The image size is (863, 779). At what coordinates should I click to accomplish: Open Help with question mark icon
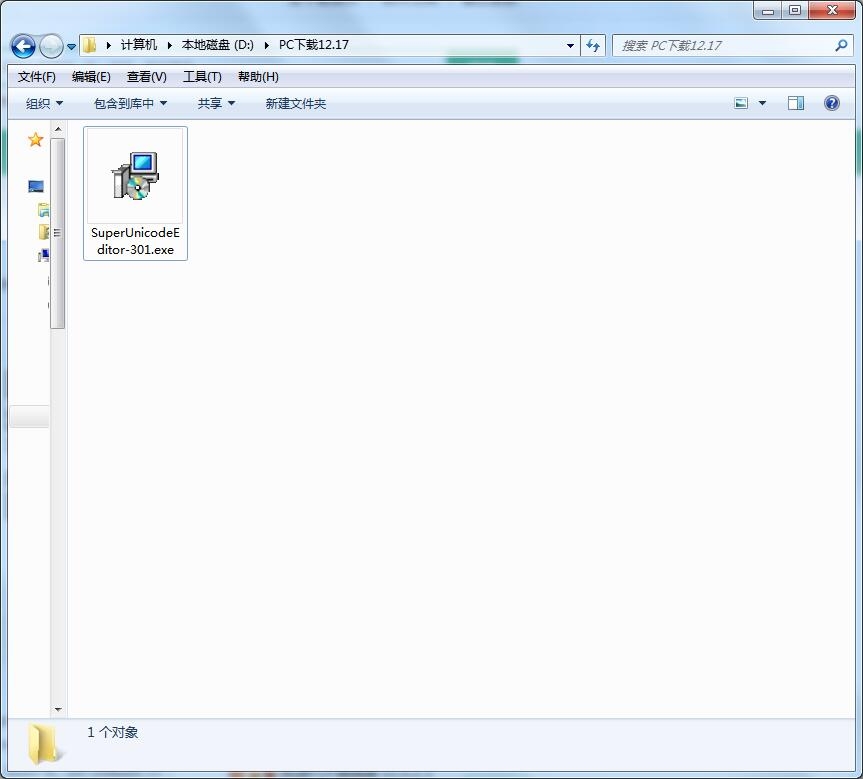(x=832, y=103)
